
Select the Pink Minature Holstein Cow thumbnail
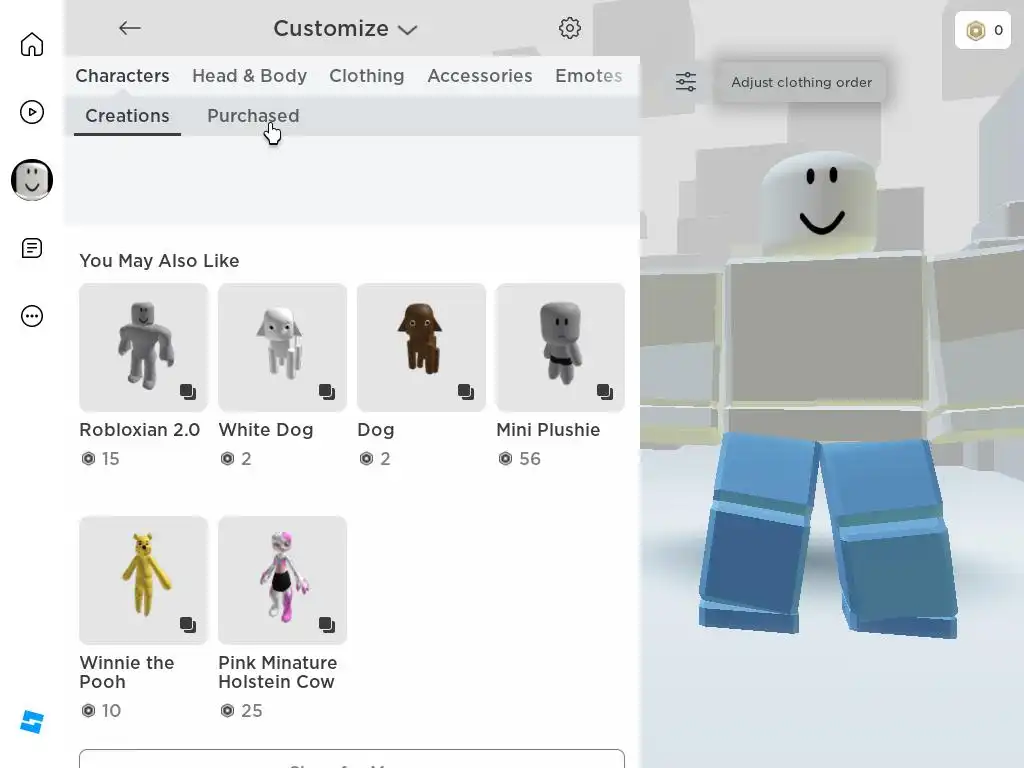[282, 580]
